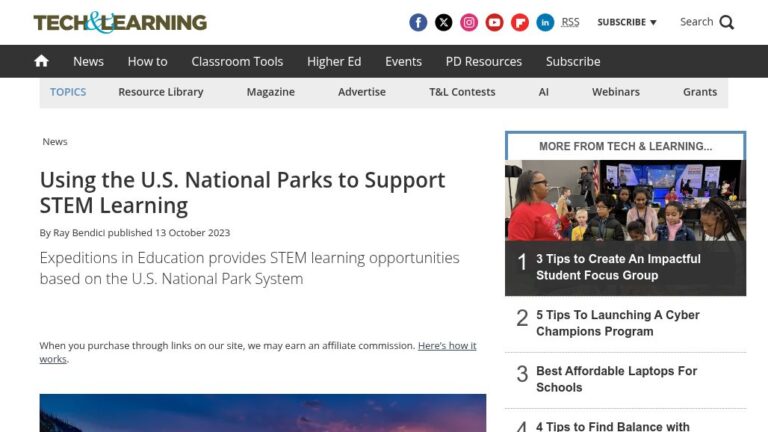Screen dimensions: 768x432
Task: Expand the SUBSCRIBE dropdown in the header
Action: click(626, 22)
